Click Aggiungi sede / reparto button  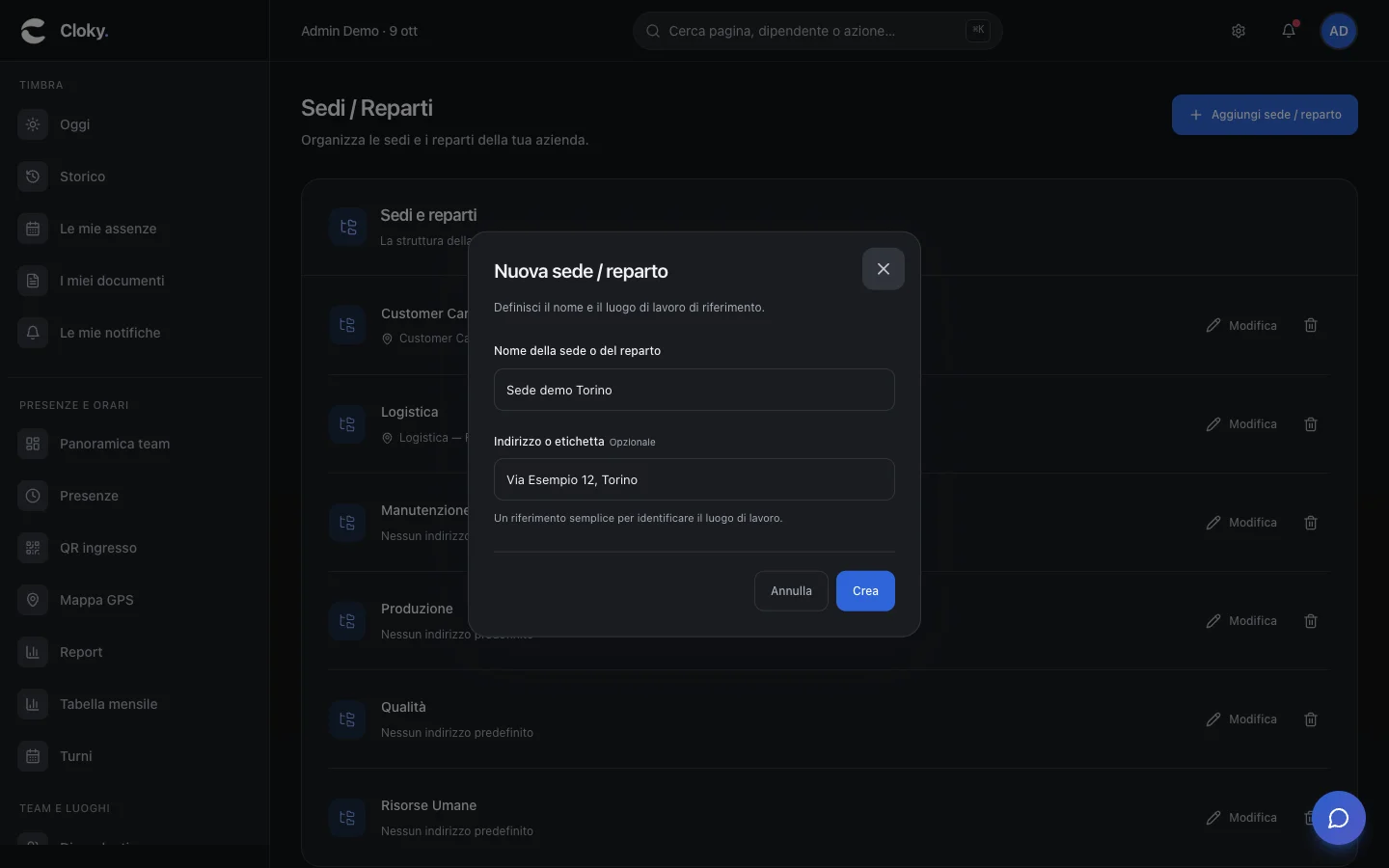point(1265,115)
